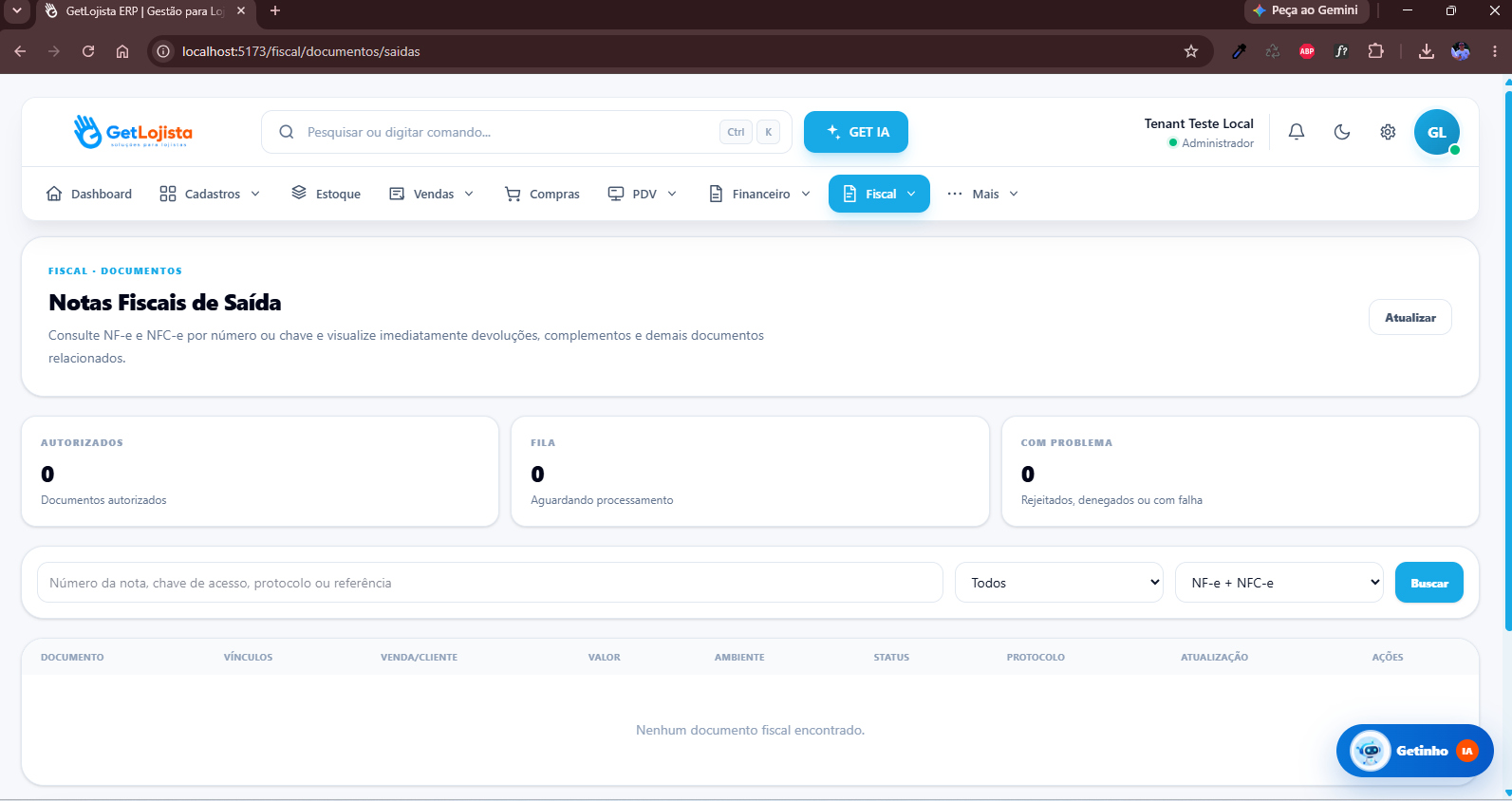Viewport: 1512px width, 801px height.
Task: Bookmark this page with the star
Action: click(x=1191, y=51)
